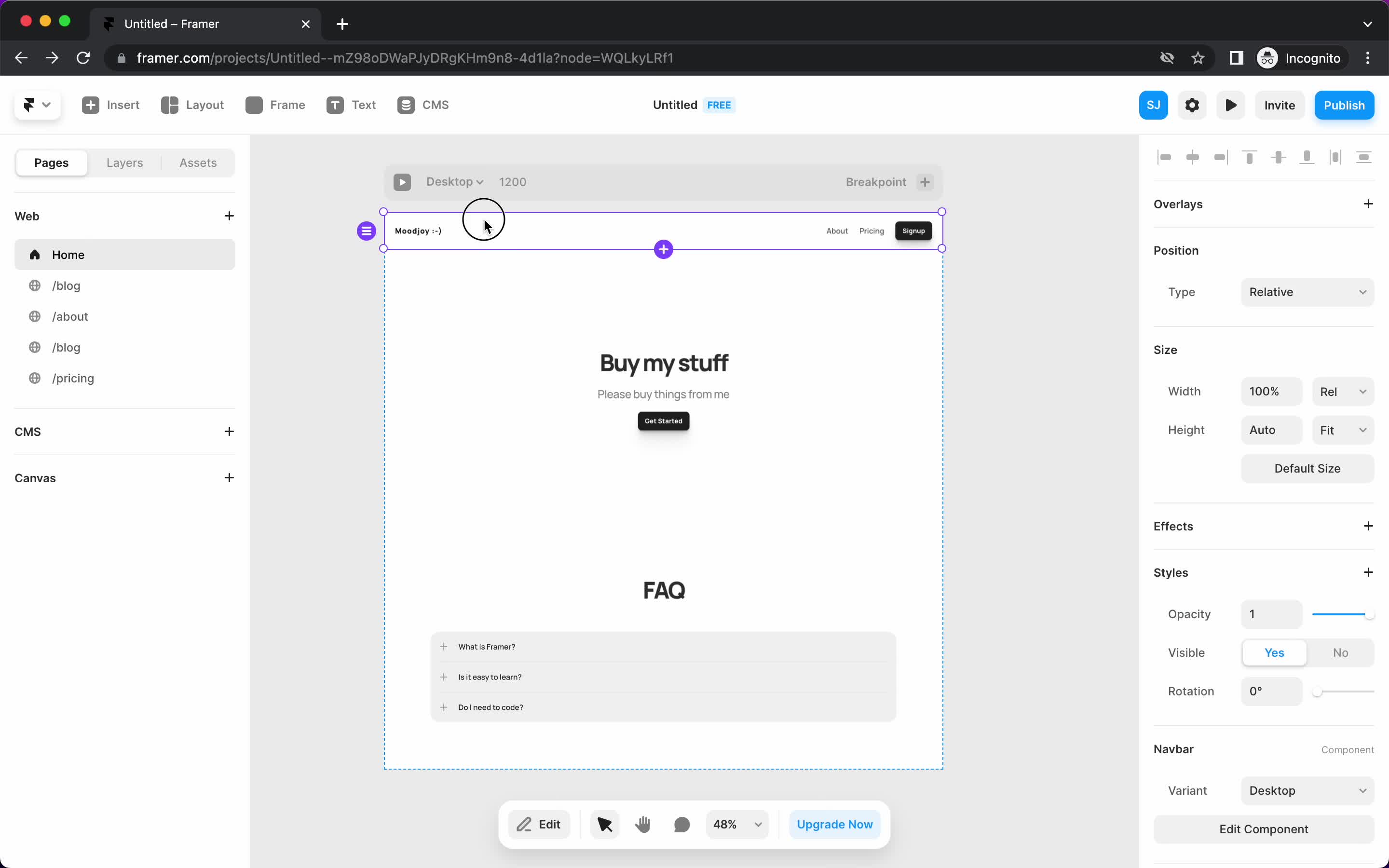
Task: Click the /pricing page link
Action: pos(73,378)
